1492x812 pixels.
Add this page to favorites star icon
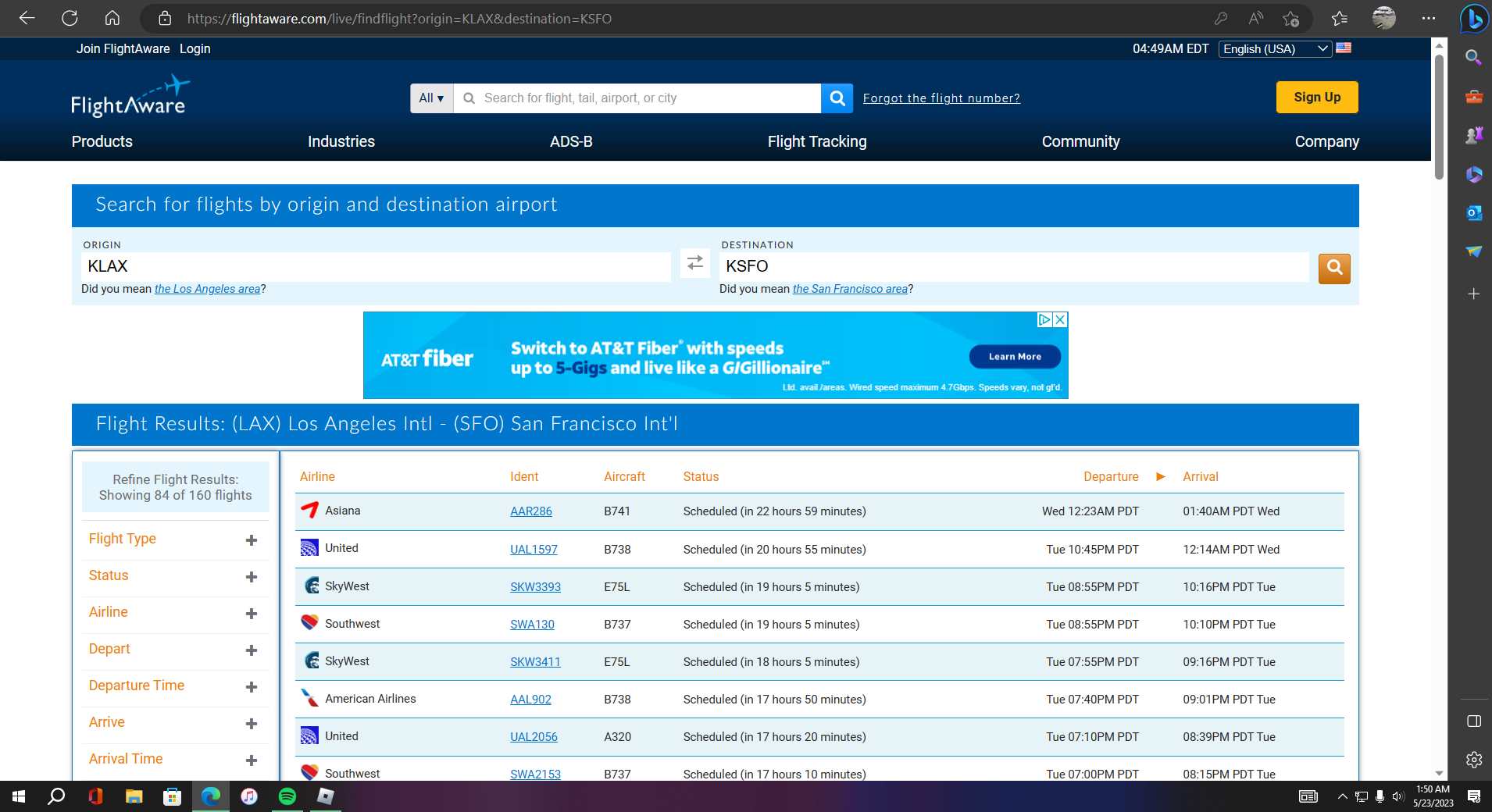(x=1290, y=18)
